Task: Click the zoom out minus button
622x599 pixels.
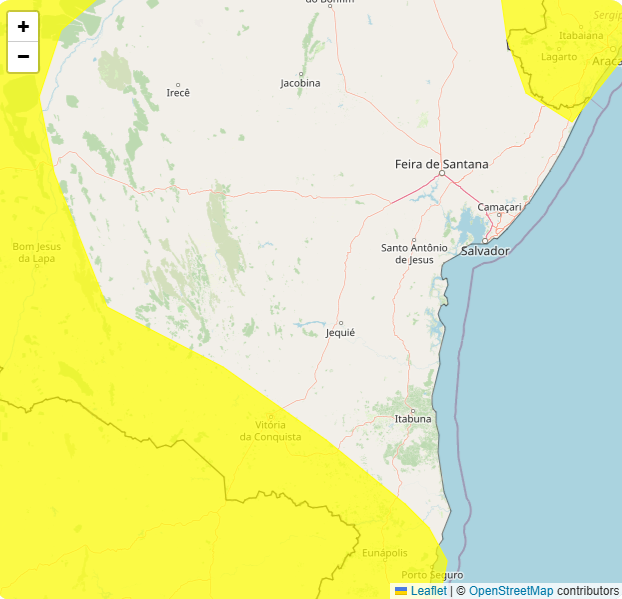Action: point(23,57)
